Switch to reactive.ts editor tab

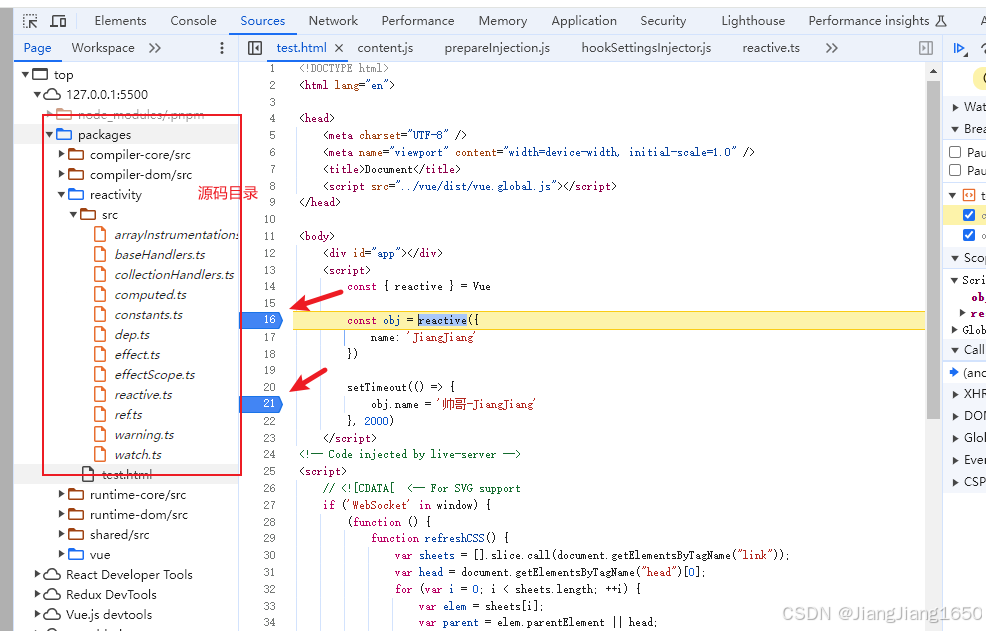[x=771, y=48]
